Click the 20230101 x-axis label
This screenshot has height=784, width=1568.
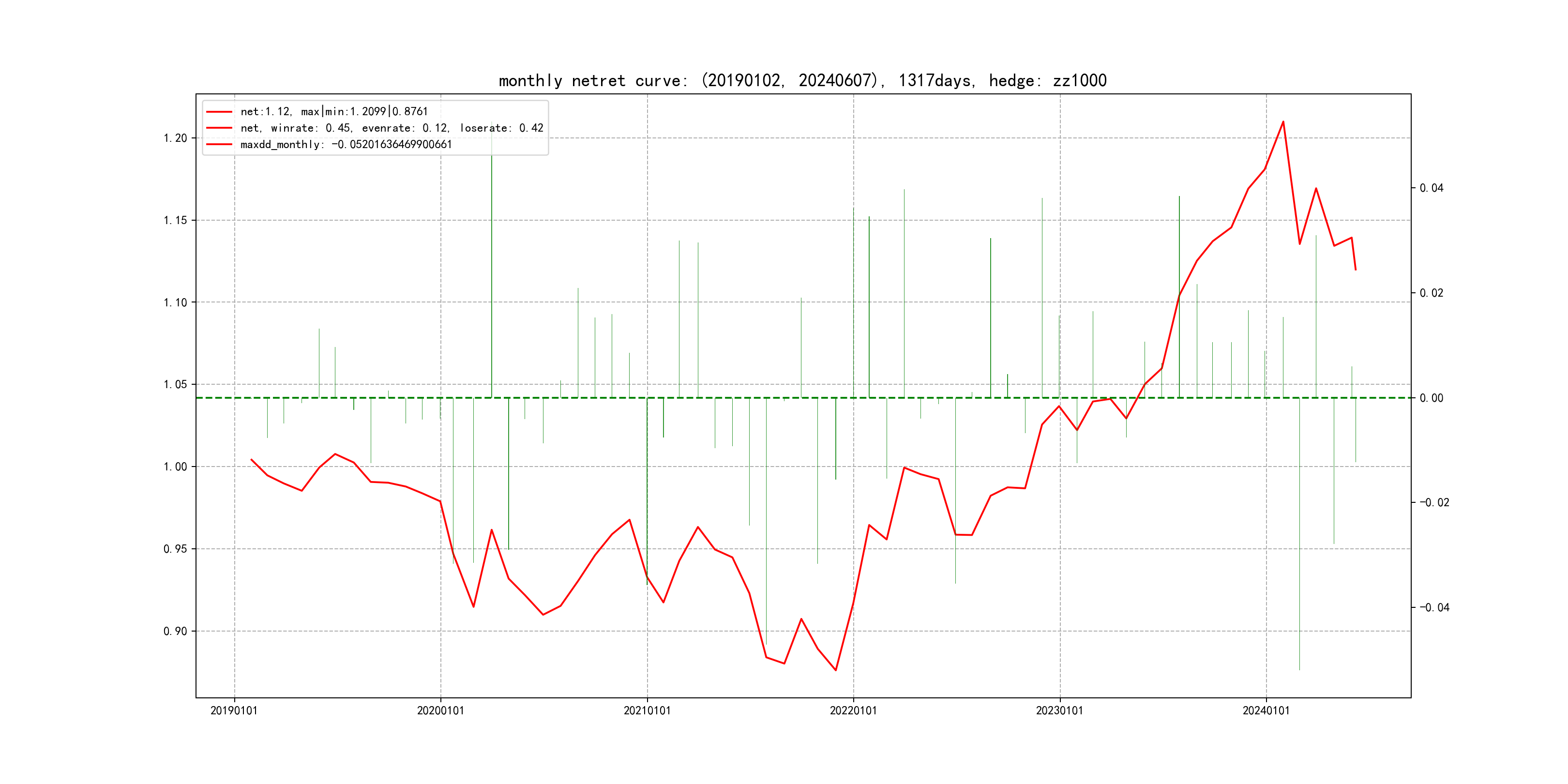[1059, 710]
